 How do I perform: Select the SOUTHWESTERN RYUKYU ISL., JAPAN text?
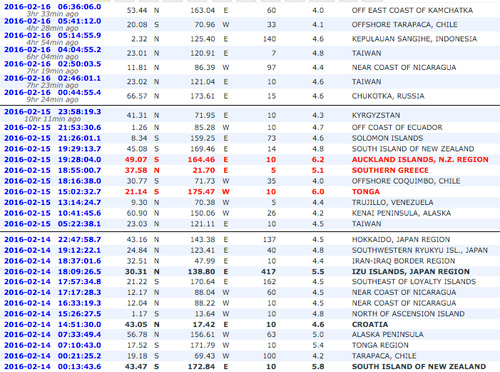pos(420,250)
